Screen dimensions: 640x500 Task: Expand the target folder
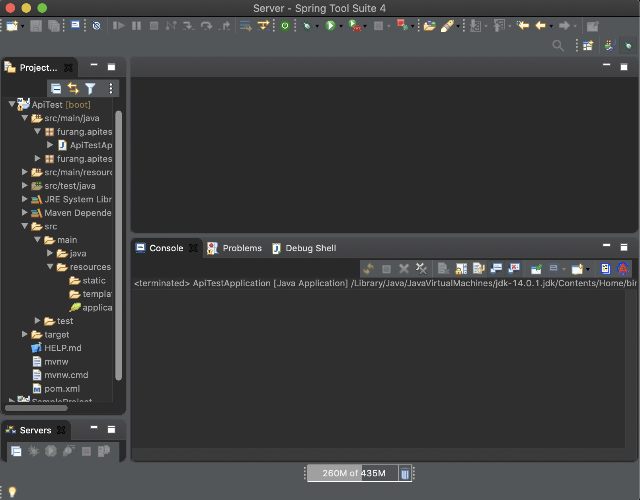pyautogui.click(x=24, y=334)
